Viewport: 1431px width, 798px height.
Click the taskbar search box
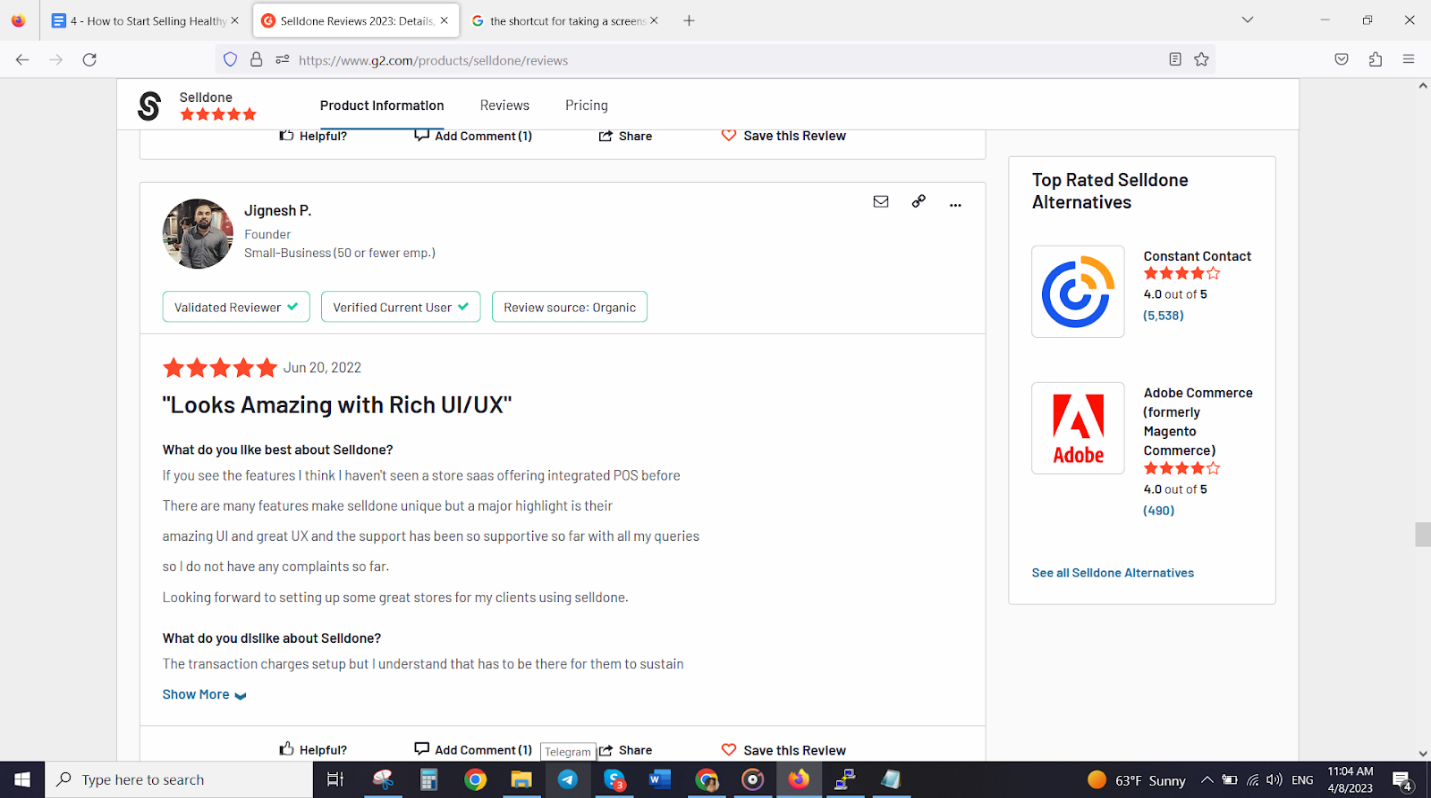(x=180, y=779)
